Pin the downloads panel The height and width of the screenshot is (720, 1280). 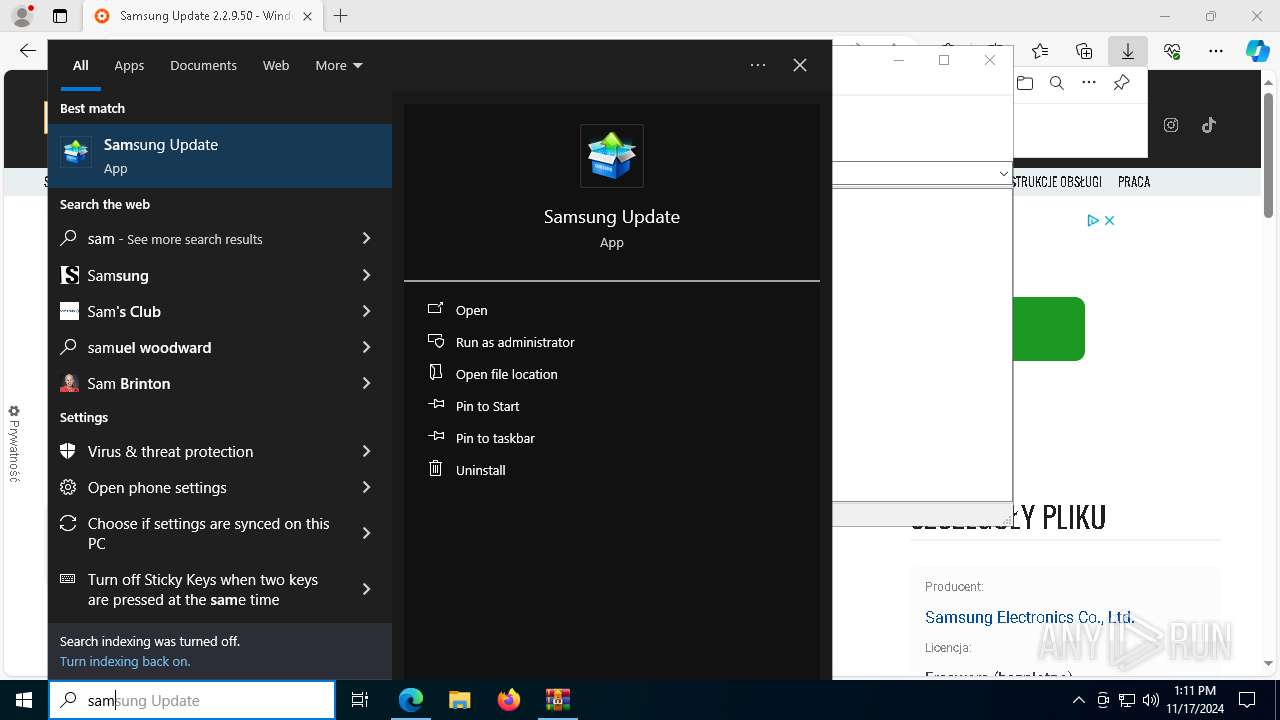click(1121, 83)
